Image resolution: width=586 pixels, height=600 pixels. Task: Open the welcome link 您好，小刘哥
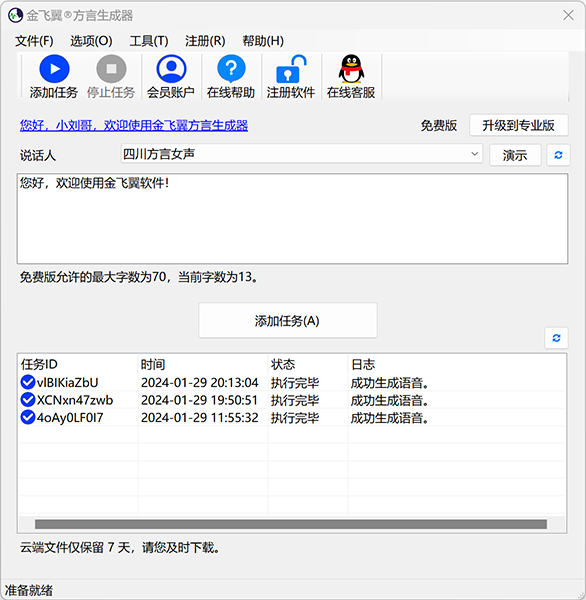pyautogui.click(x=134, y=125)
